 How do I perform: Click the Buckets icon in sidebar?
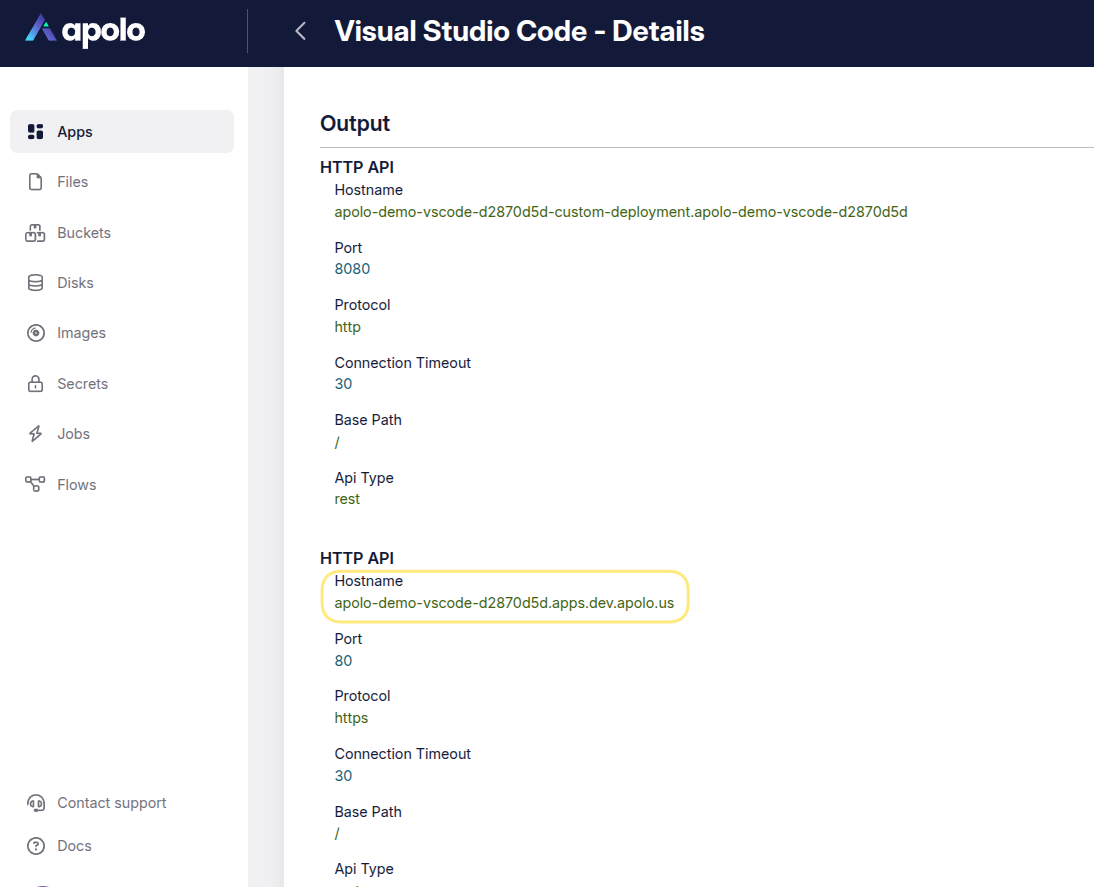tap(36, 233)
